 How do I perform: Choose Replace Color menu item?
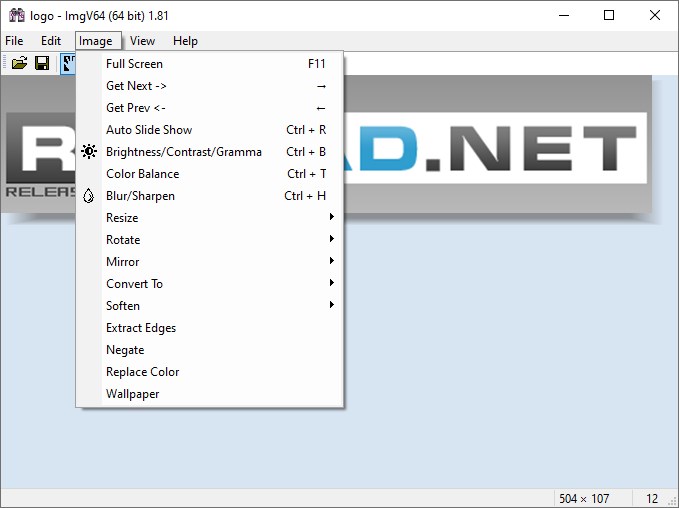(210, 372)
